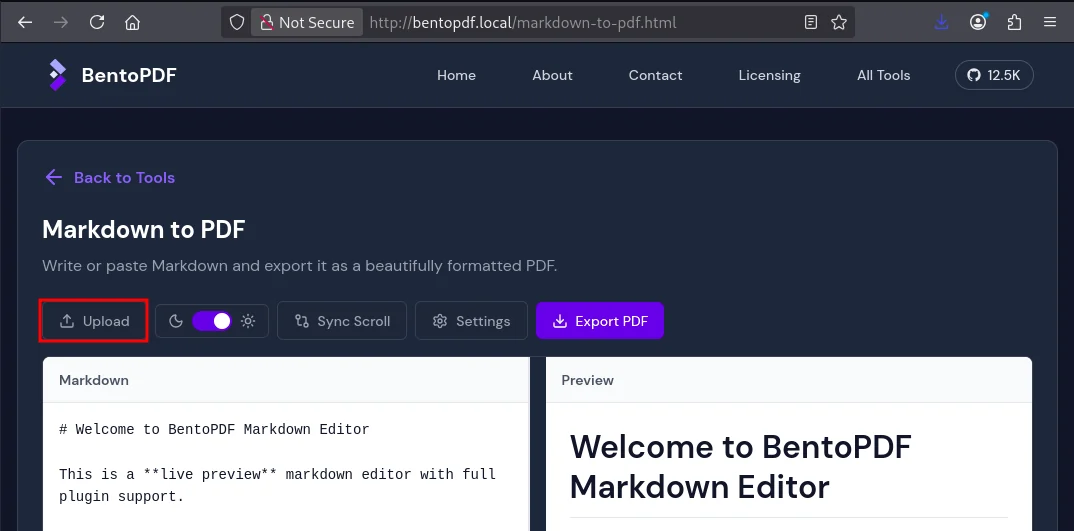This screenshot has height=531, width=1074.
Task: Open All Tools in the navigation
Action: tap(884, 75)
